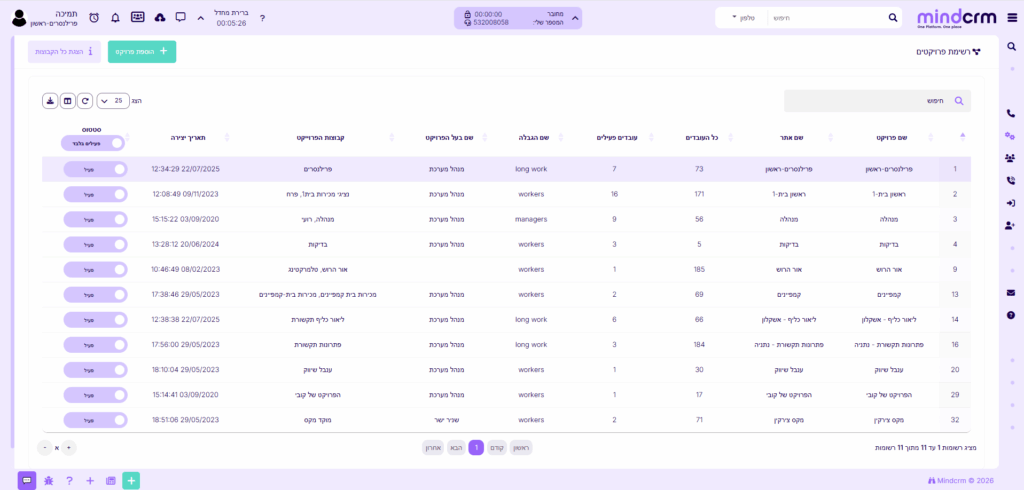Open the users group sidebar icon
This screenshot has height=490, width=1024.
1011,157
